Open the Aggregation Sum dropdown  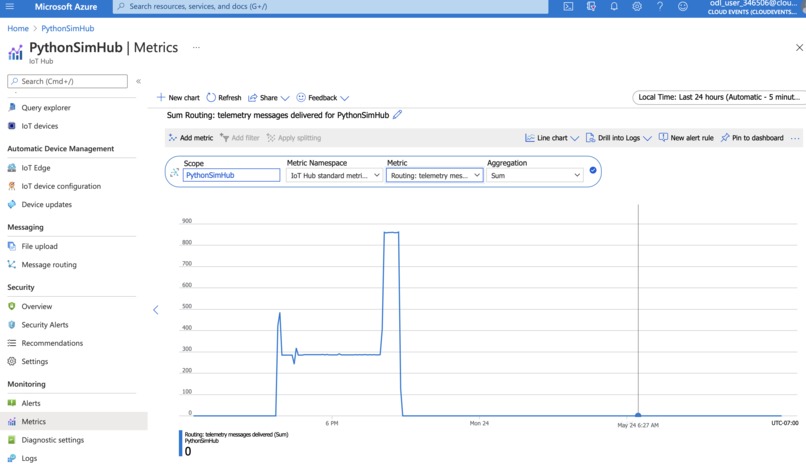click(x=535, y=175)
